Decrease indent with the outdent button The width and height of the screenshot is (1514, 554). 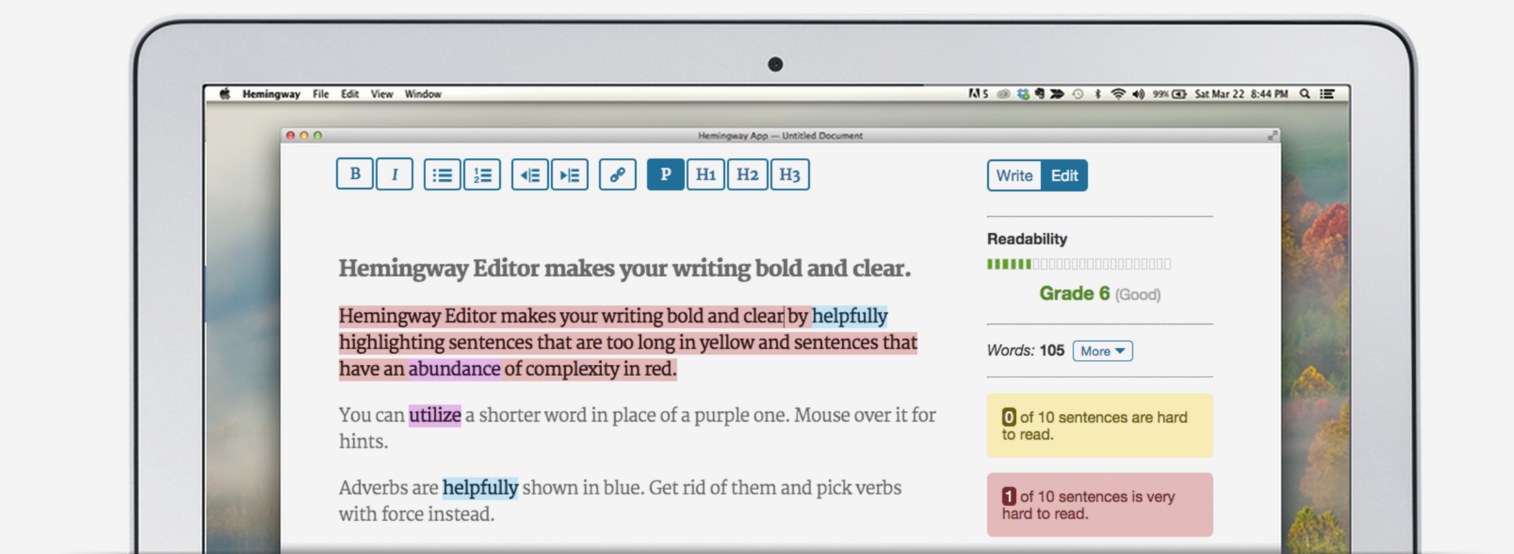(530, 175)
